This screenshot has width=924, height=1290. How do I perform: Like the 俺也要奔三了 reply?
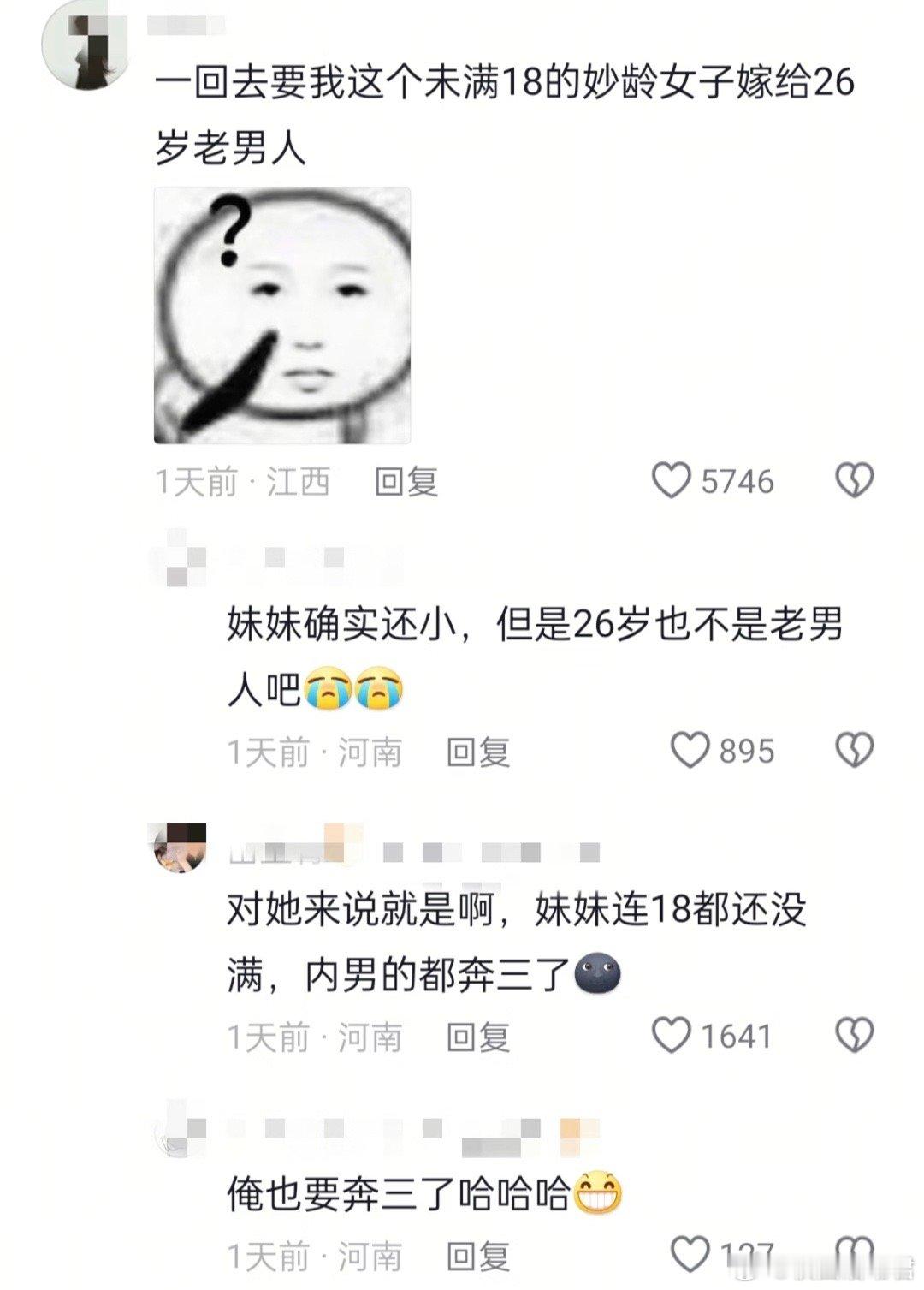point(690,1255)
